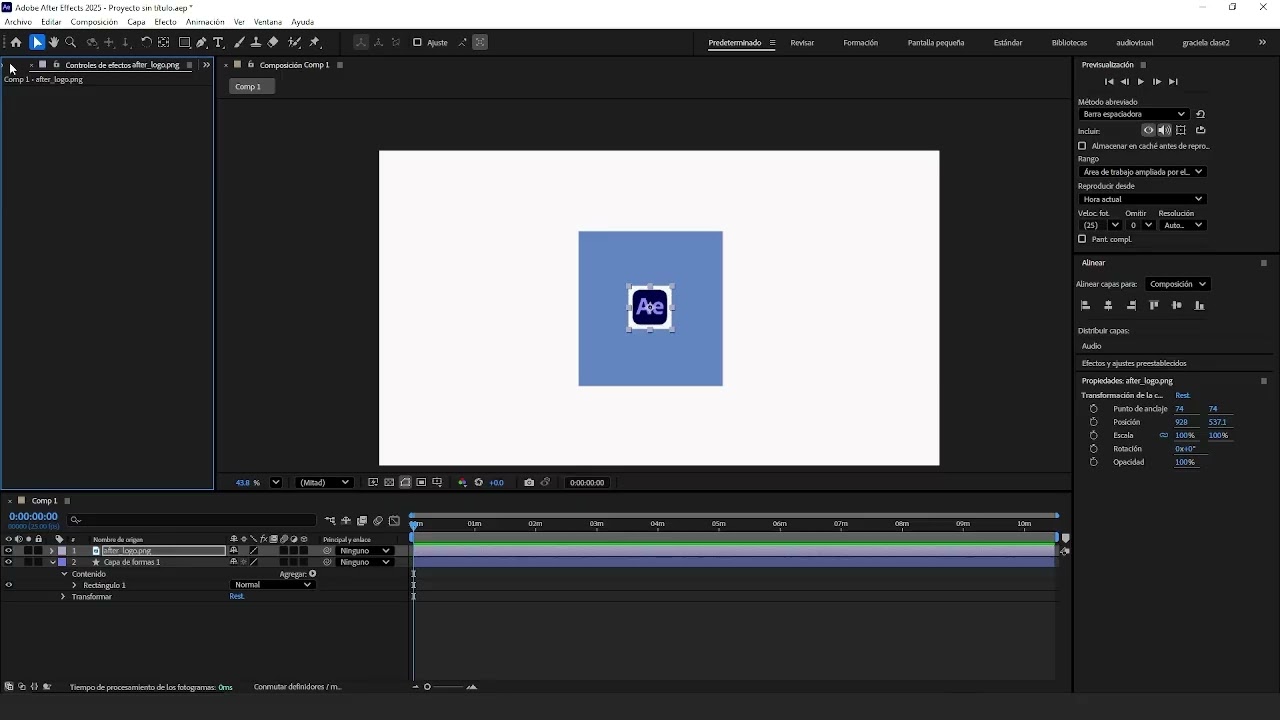Open the Audio panel header
The image size is (1280, 720).
(1091, 346)
